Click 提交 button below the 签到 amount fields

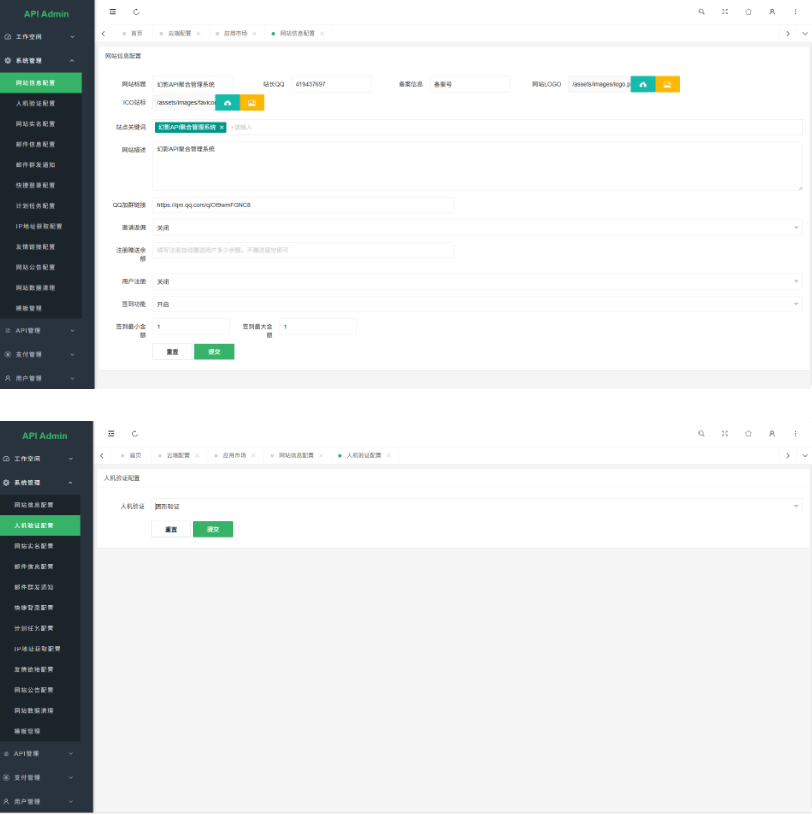tap(214, 352)
